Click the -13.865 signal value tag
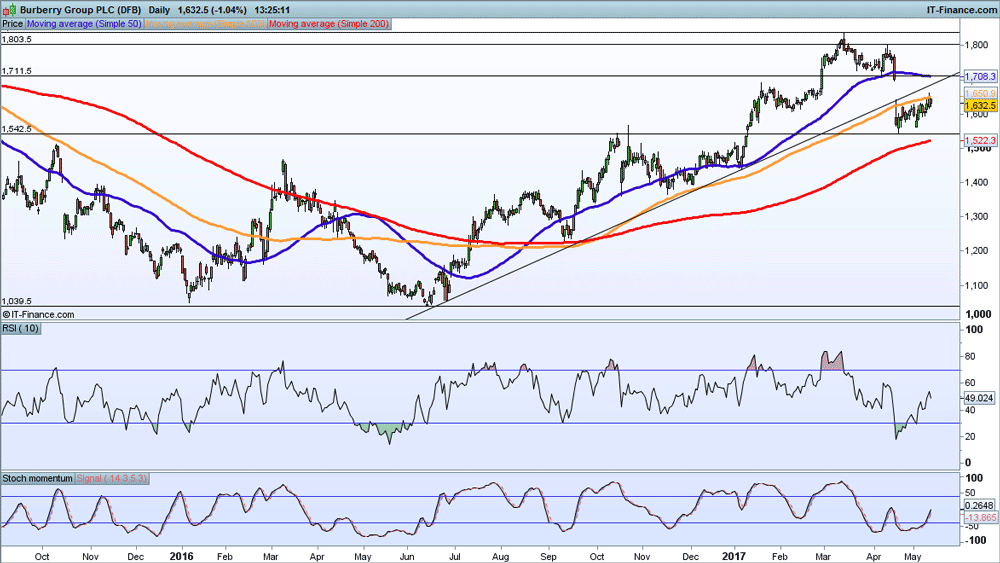 (981, 518)
